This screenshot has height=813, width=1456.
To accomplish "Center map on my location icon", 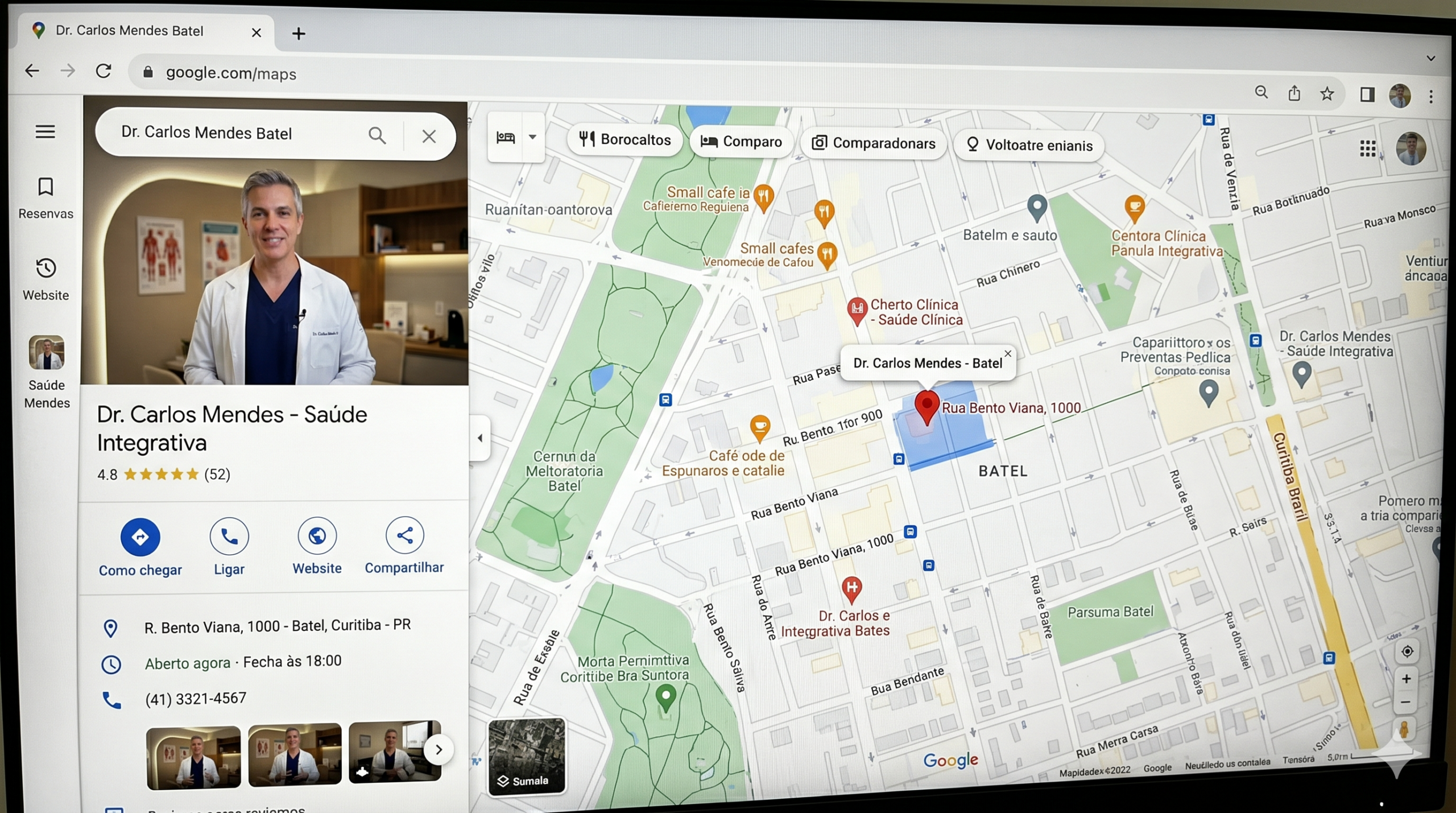I will [1408, 651].
